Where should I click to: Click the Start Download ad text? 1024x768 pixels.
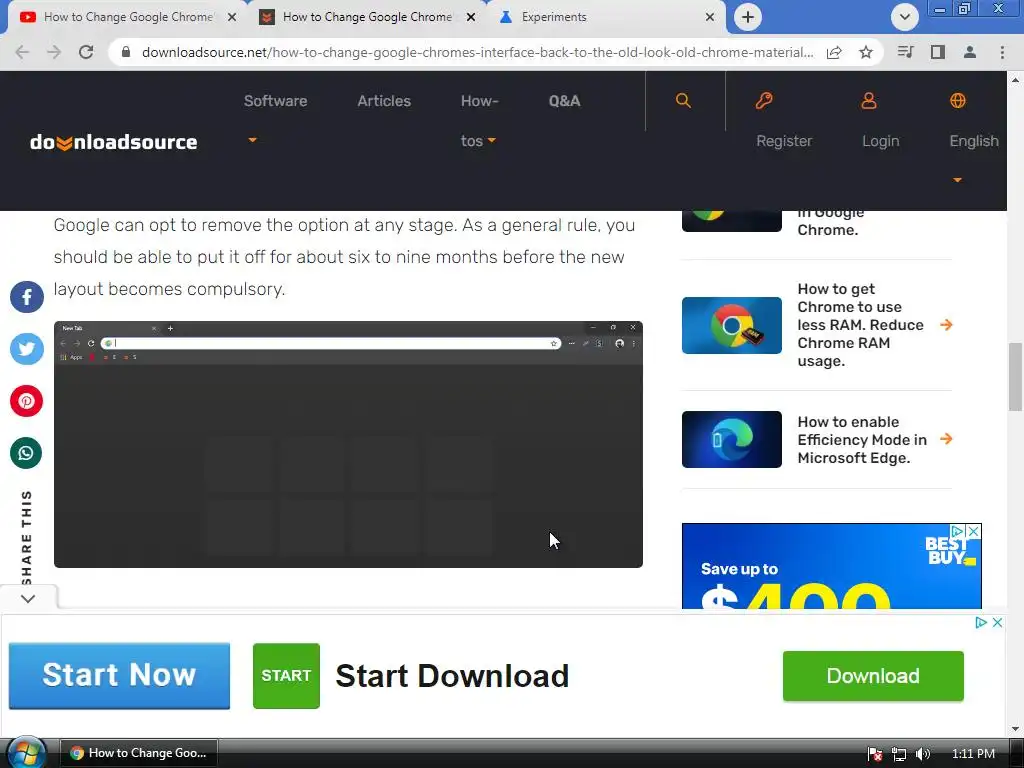[x=452, y=676]
